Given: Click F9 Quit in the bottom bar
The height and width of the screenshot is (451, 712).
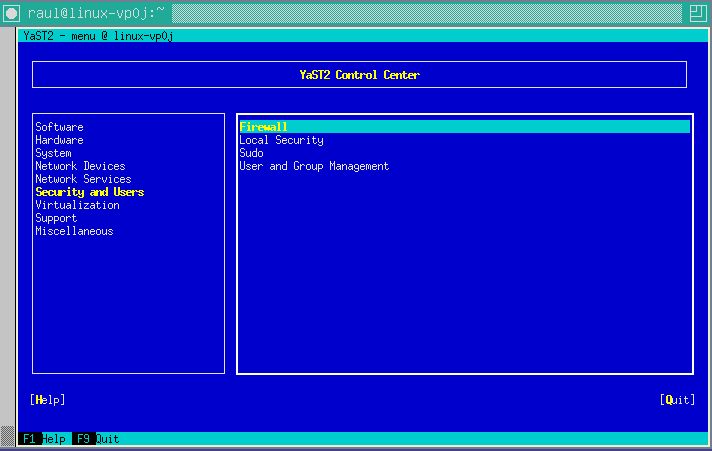Looking at the screenshot, I should click(x=97, y=439).
